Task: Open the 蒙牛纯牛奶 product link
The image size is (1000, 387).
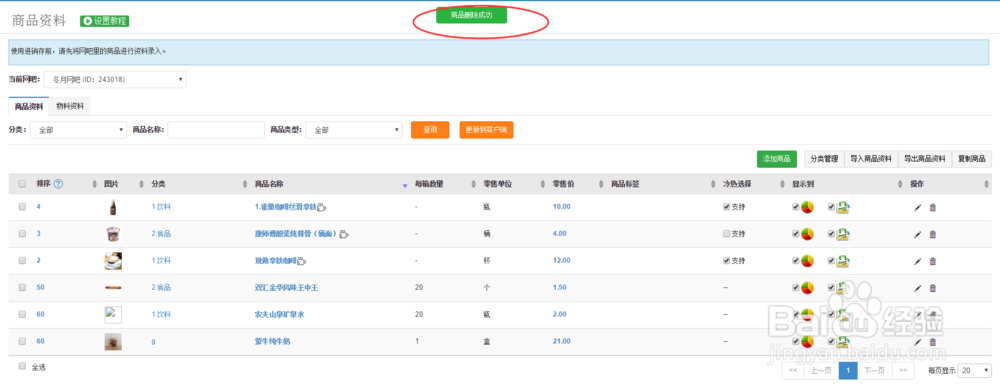Action: (272, 342)
